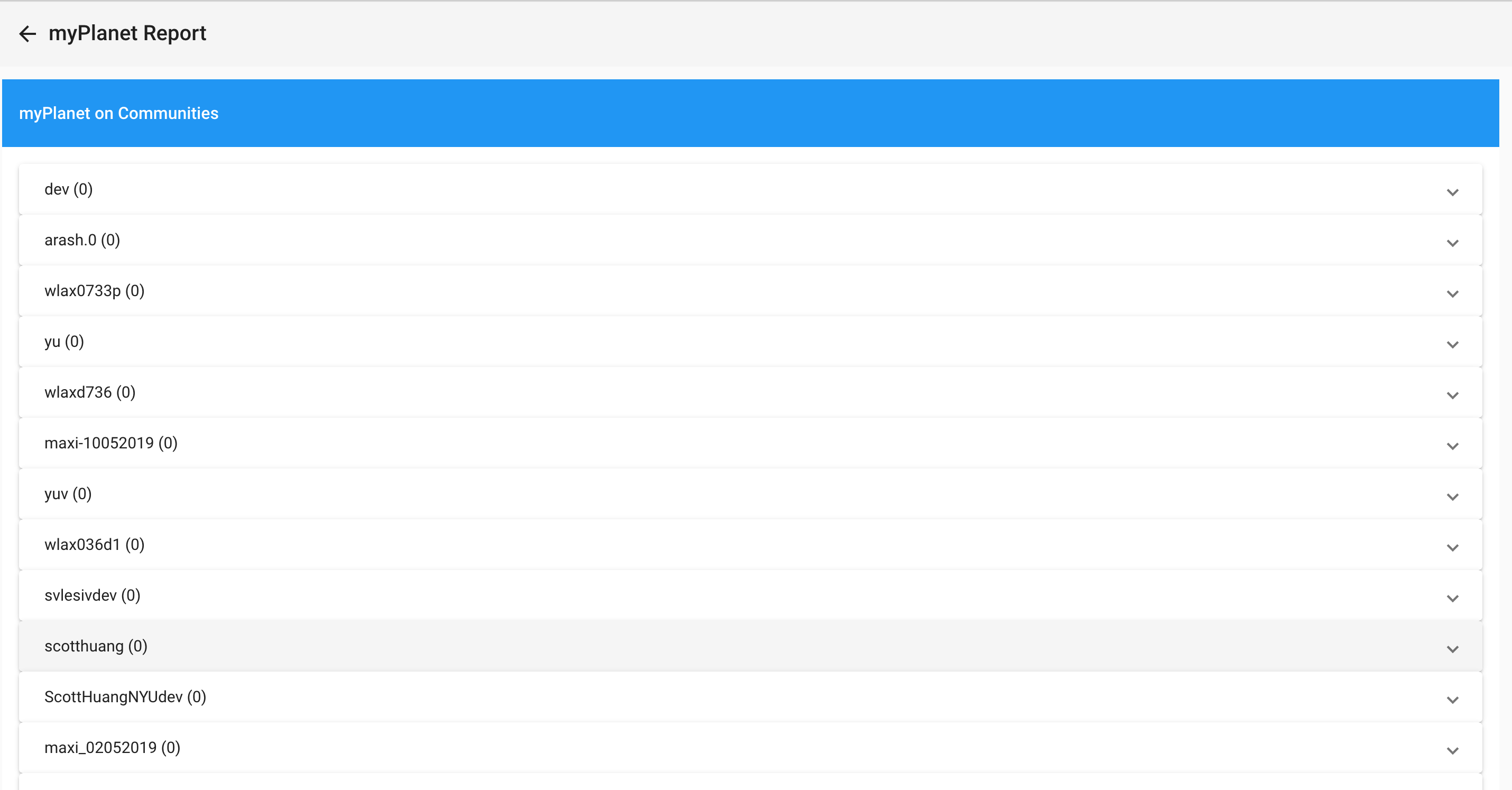Expand the dev (0) community row
This screenshot has height=790, width=1512.
click(1453, 192)
